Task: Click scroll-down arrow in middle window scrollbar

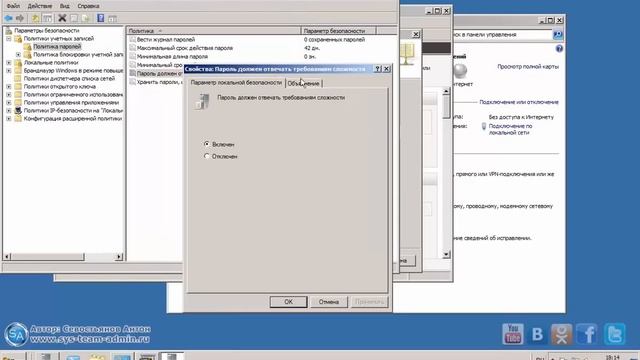Action: pyautogui.click(x=446, y=254)
